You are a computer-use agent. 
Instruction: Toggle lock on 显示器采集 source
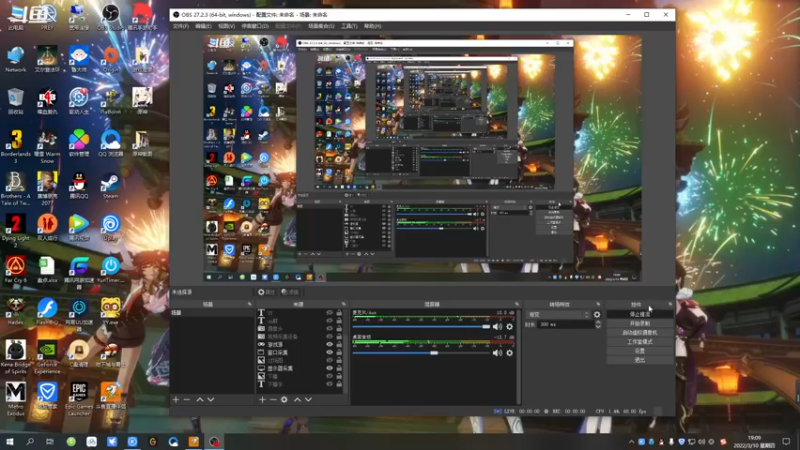[339, 368]
